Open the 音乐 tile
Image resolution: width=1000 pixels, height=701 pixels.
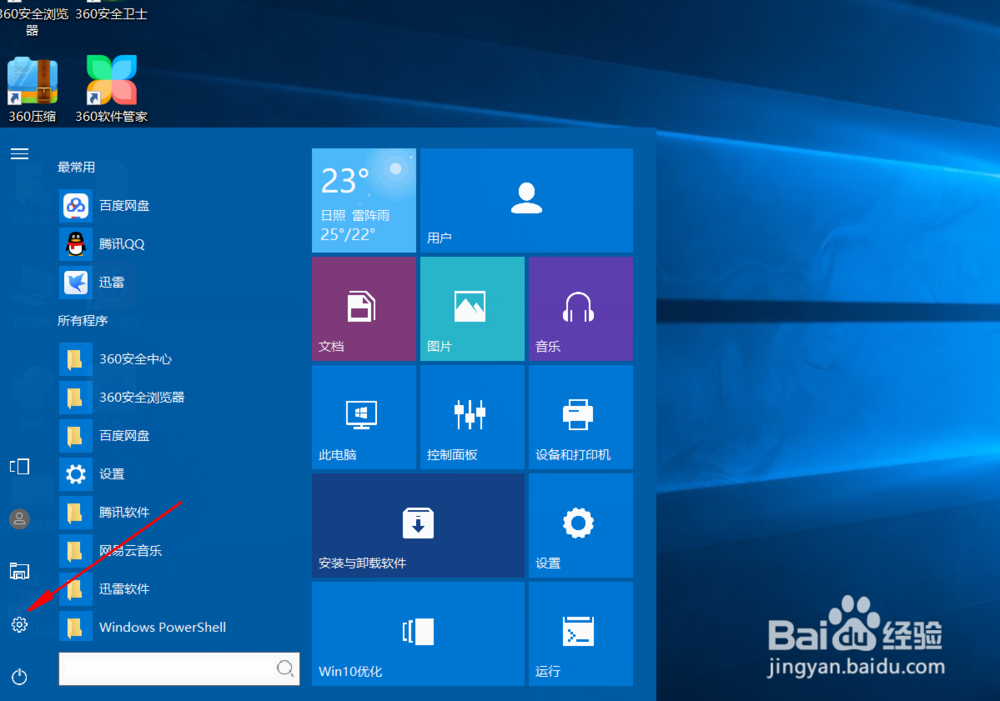click(580, 309)
